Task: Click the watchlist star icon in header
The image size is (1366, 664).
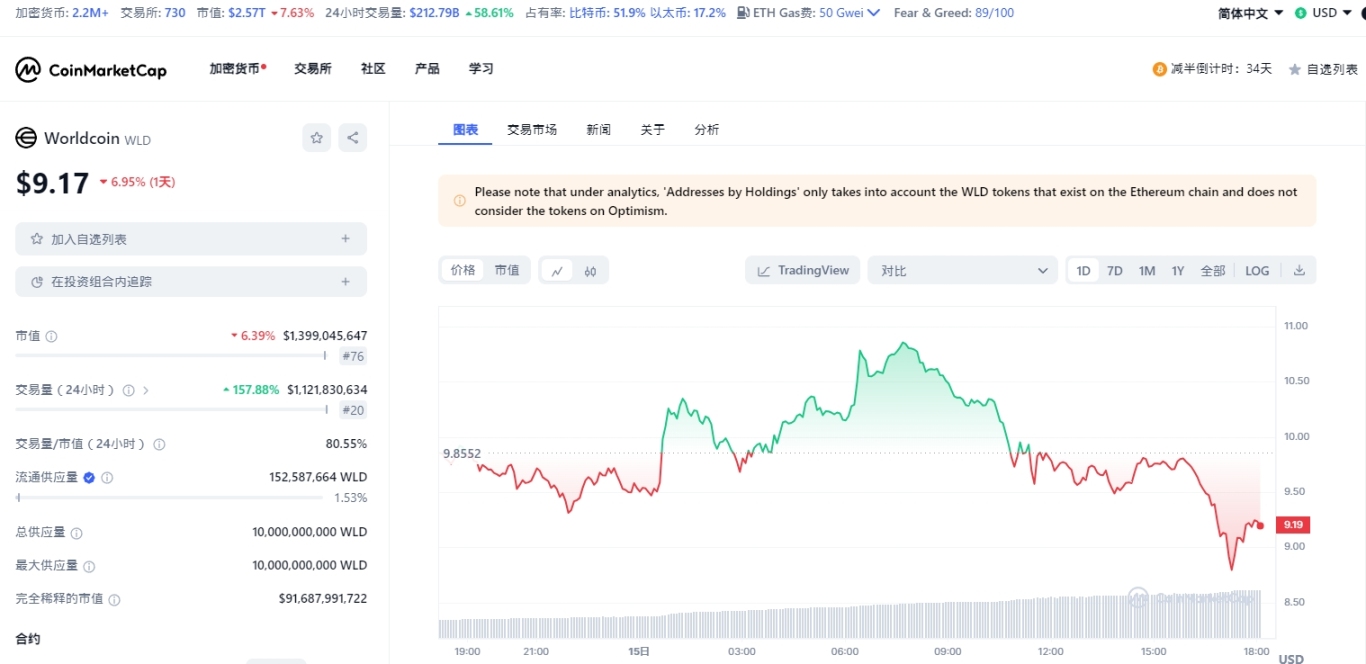Action: 1295,70
